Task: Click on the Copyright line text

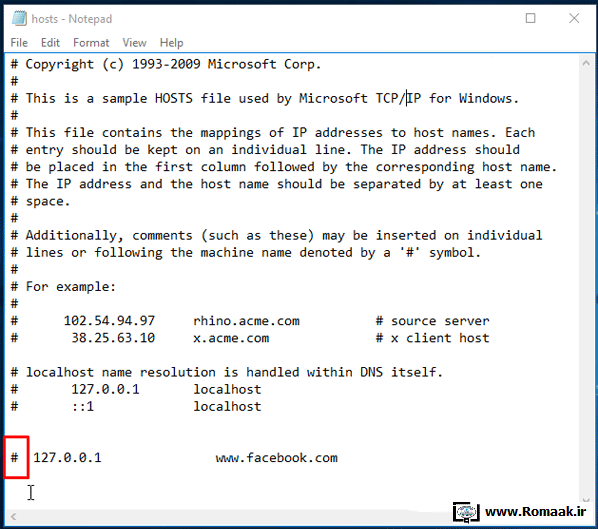Action: pos(166,64)
